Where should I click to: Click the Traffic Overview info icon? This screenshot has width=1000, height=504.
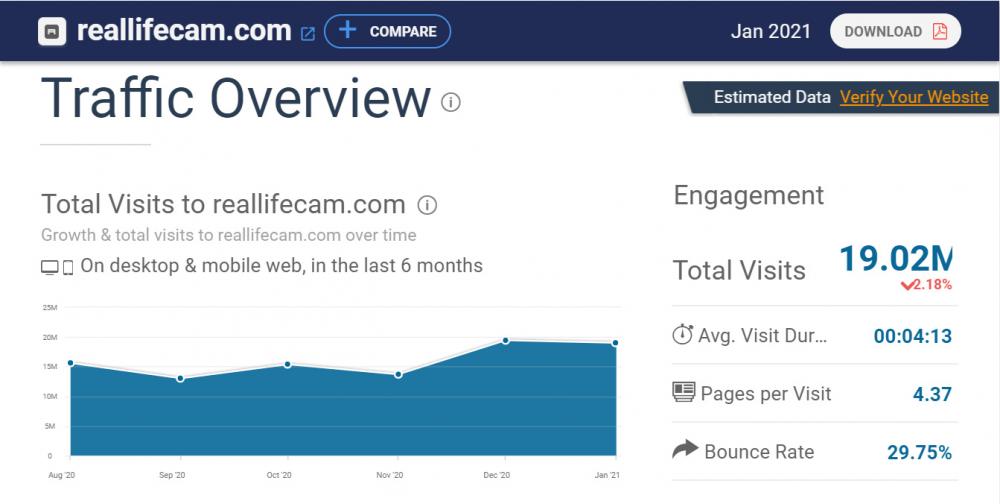click(451, 102)
